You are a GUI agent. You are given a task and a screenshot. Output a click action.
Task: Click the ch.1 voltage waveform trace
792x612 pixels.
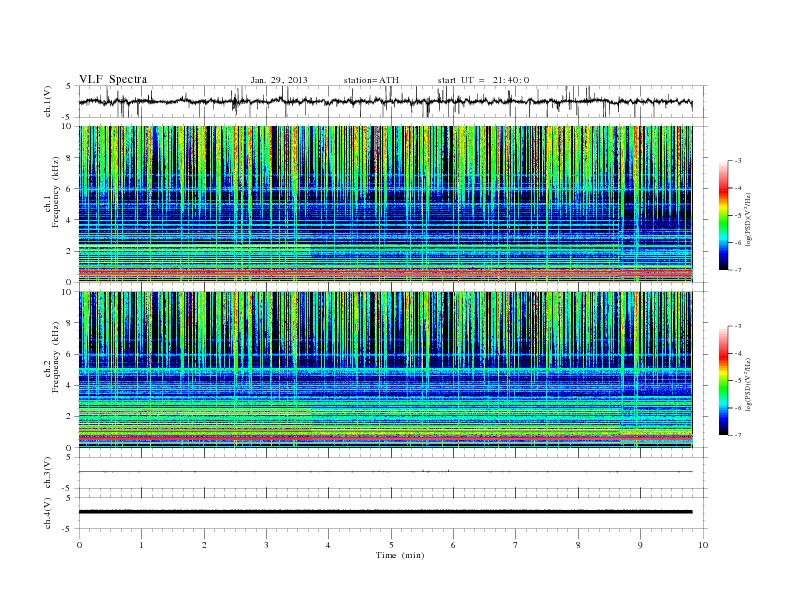click(385, 101)
